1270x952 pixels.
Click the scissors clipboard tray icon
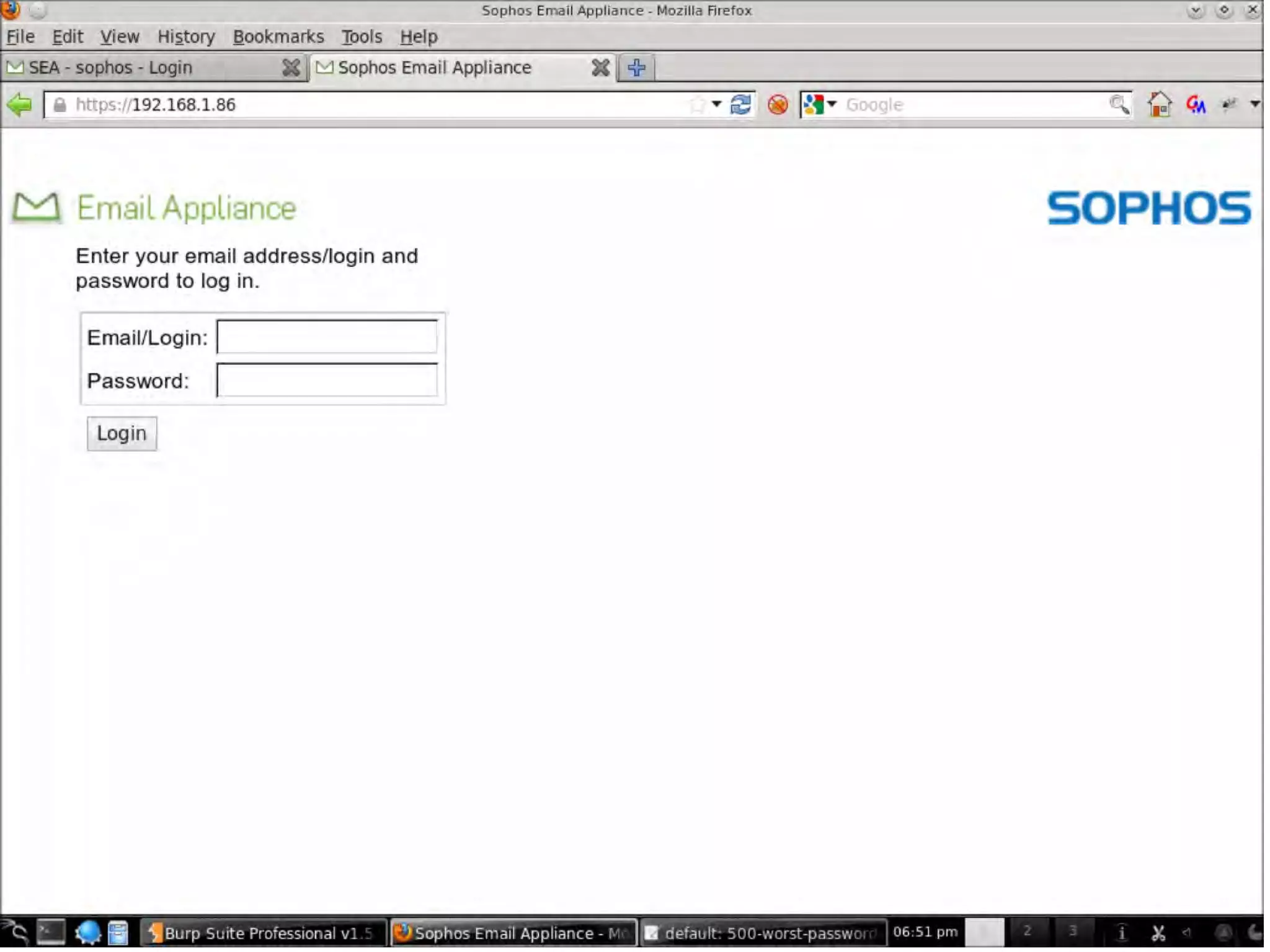[1158, 933]
